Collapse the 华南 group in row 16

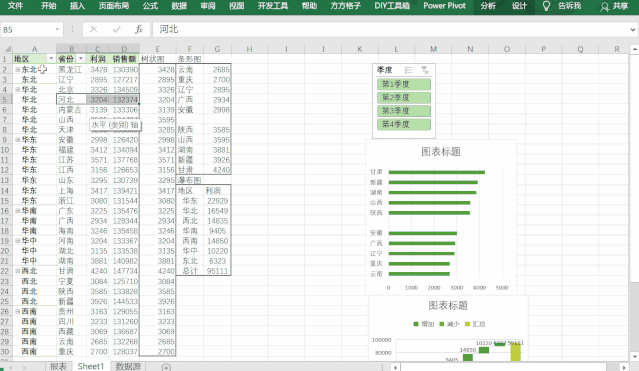(x=18, y=210)
